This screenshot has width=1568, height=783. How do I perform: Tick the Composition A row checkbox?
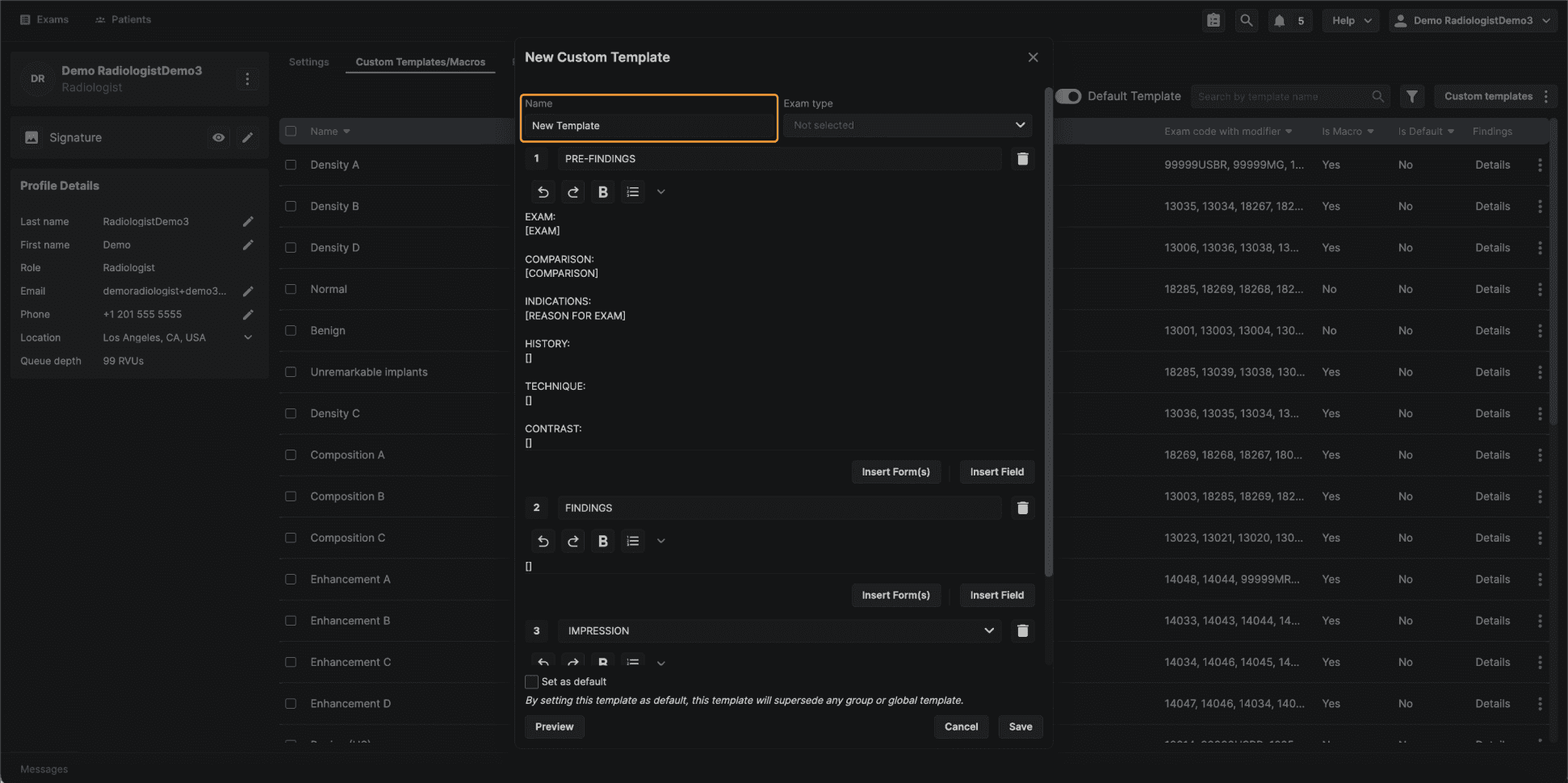click(291, 454)
